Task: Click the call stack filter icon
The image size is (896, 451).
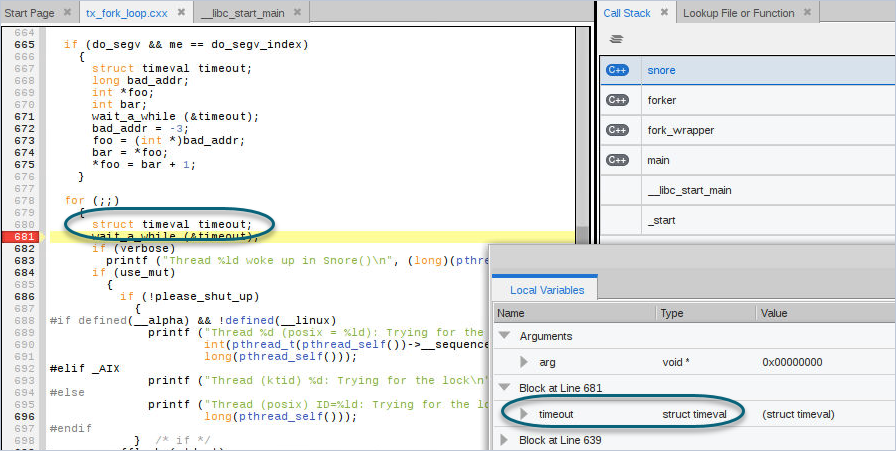Action: pos(617,39)
